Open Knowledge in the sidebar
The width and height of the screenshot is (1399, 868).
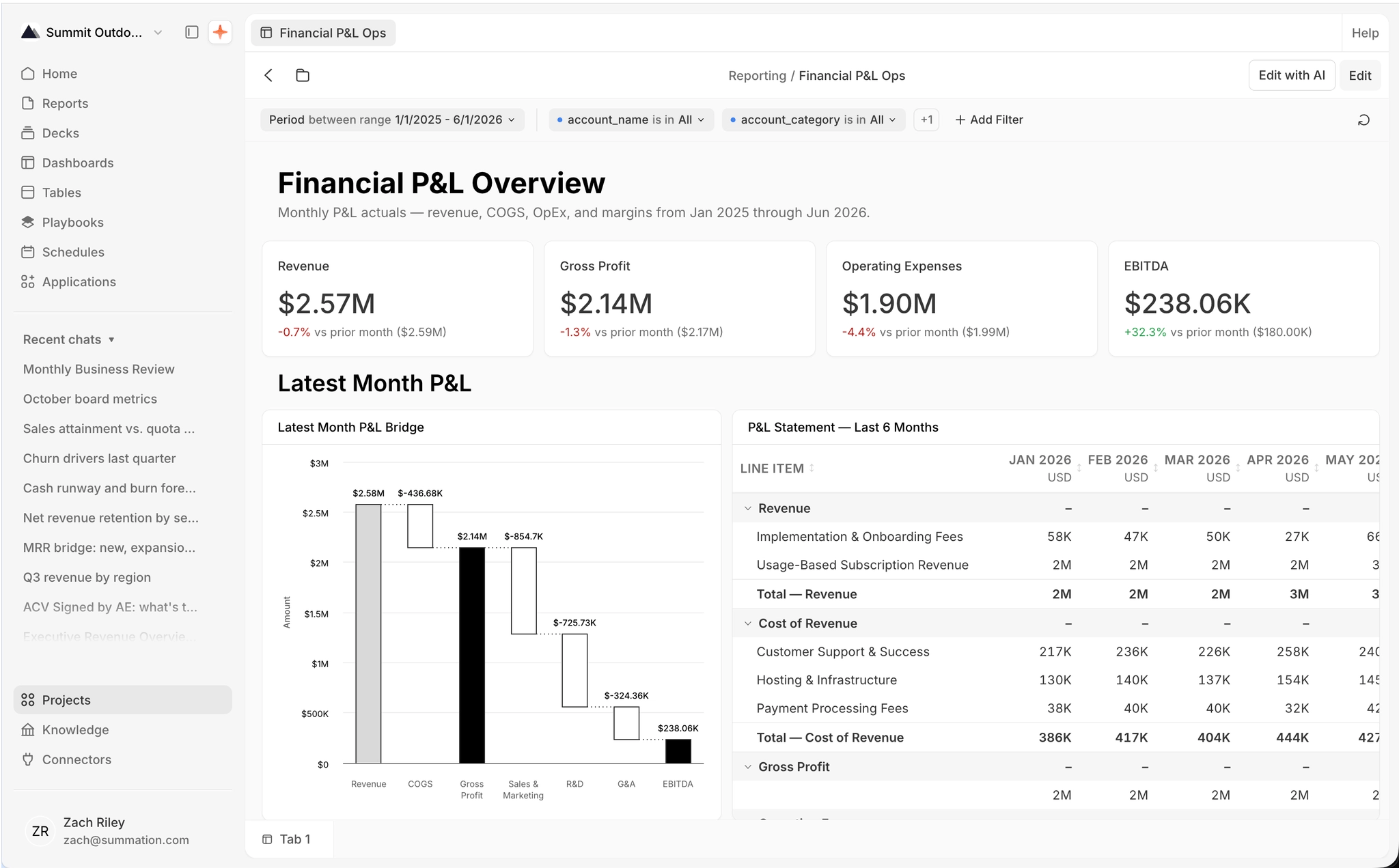[123, 729]
